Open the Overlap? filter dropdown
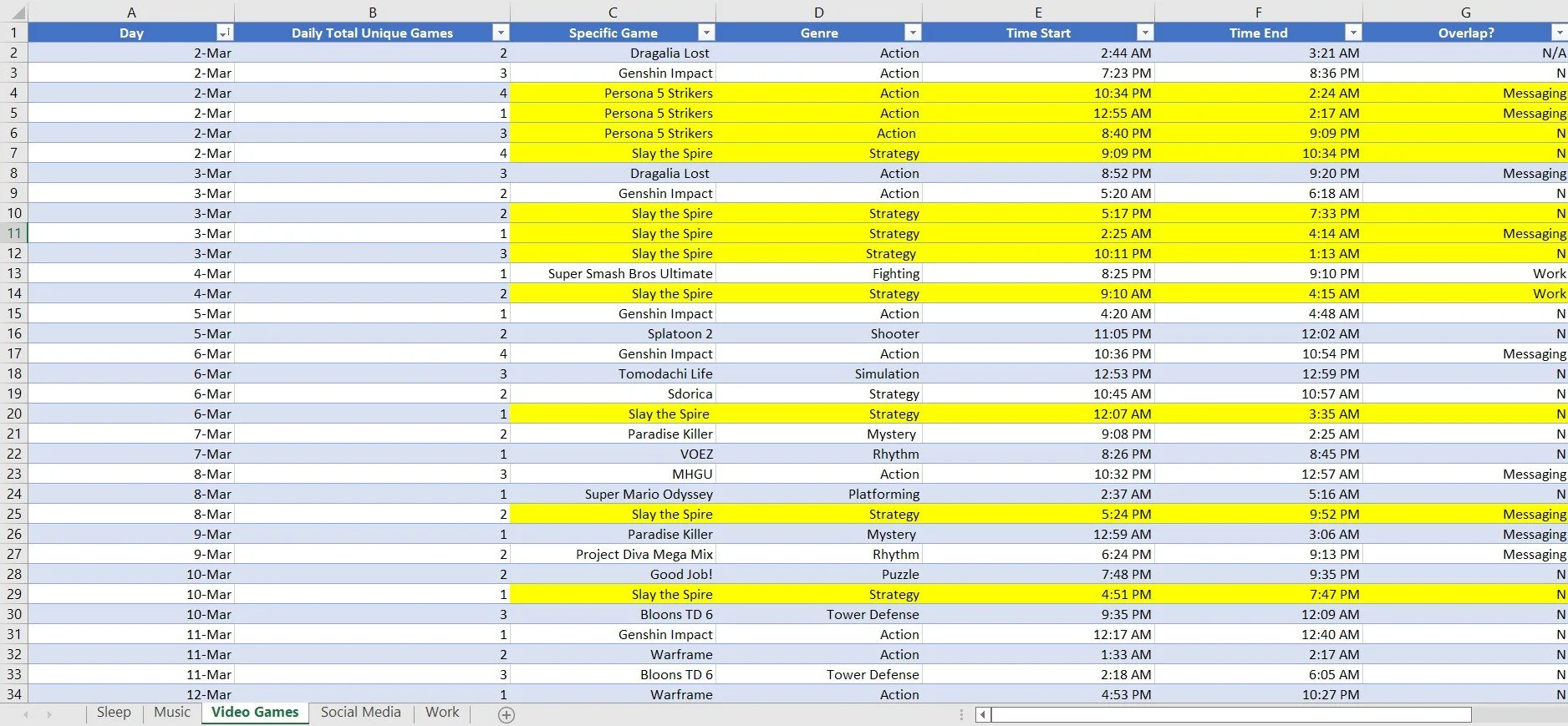This screenshot has height=726, width=1568. pyautogui.click(x=1559, y=33)
